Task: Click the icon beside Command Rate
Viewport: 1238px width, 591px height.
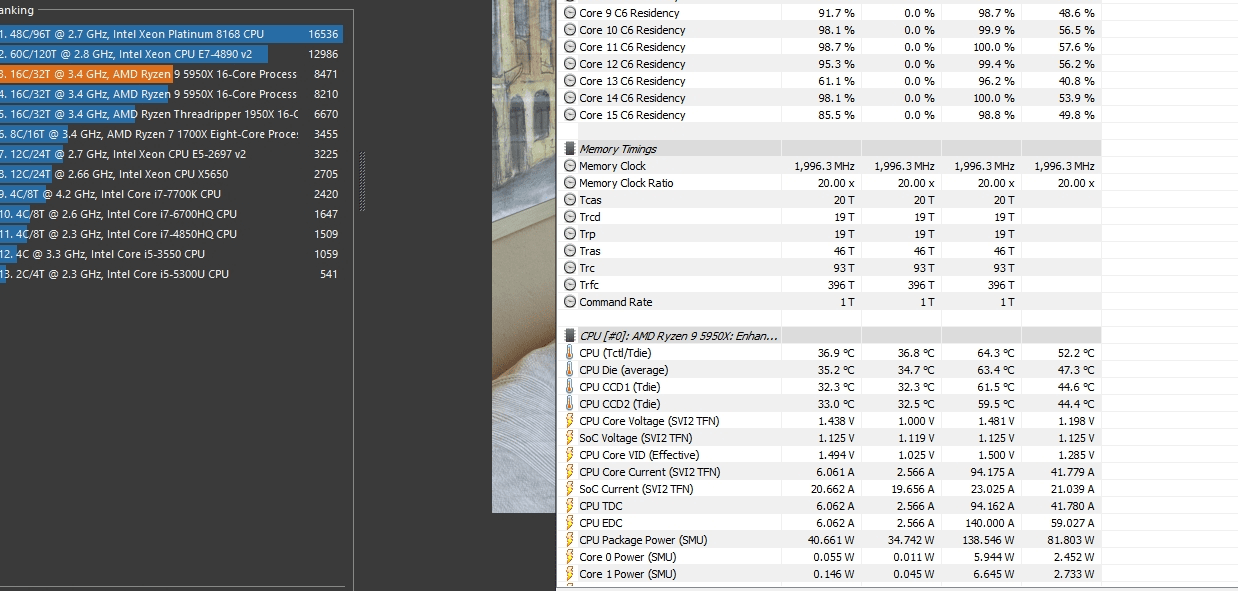Action: click(570, 302)
